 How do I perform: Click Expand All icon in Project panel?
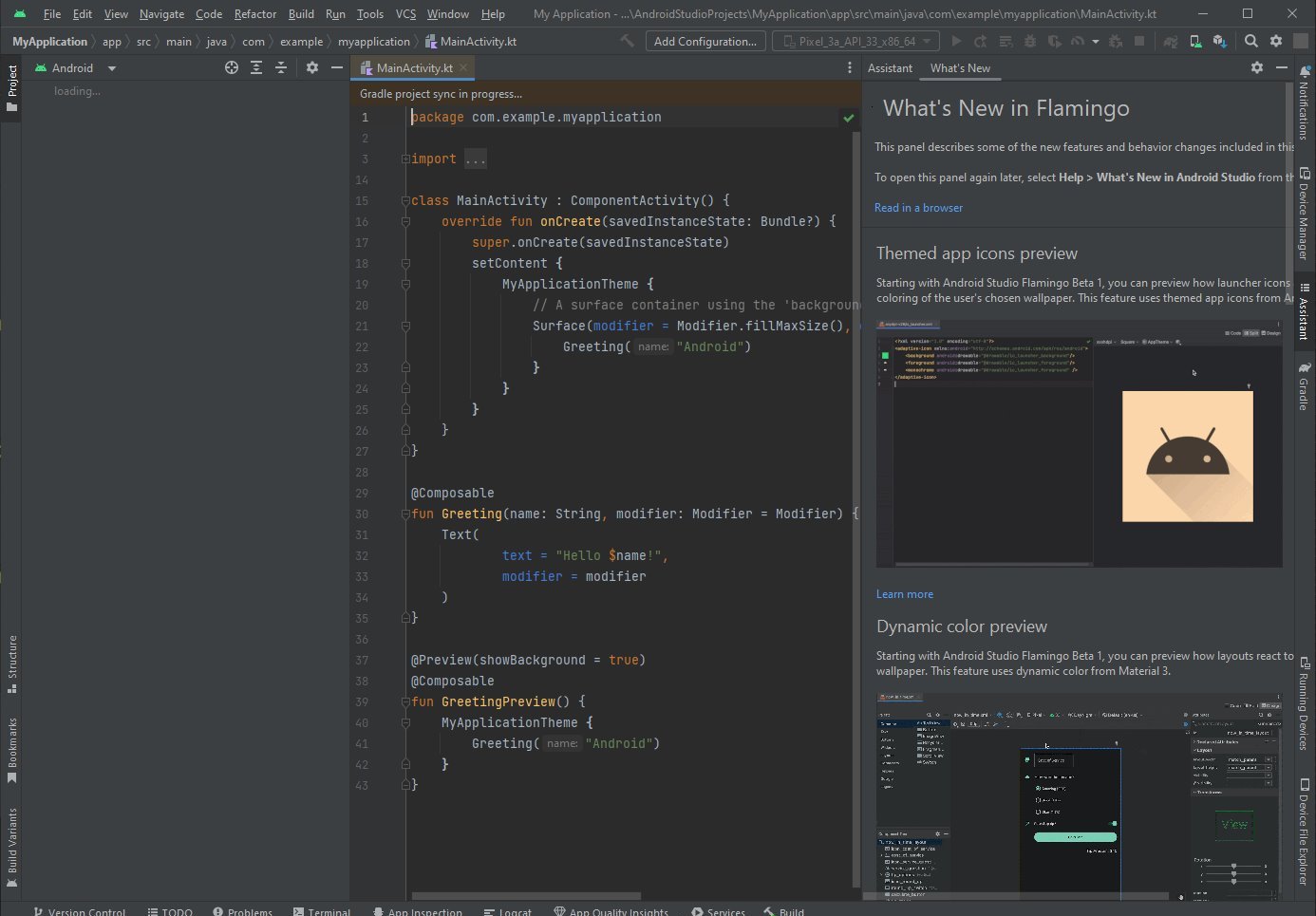click(256, 67)
